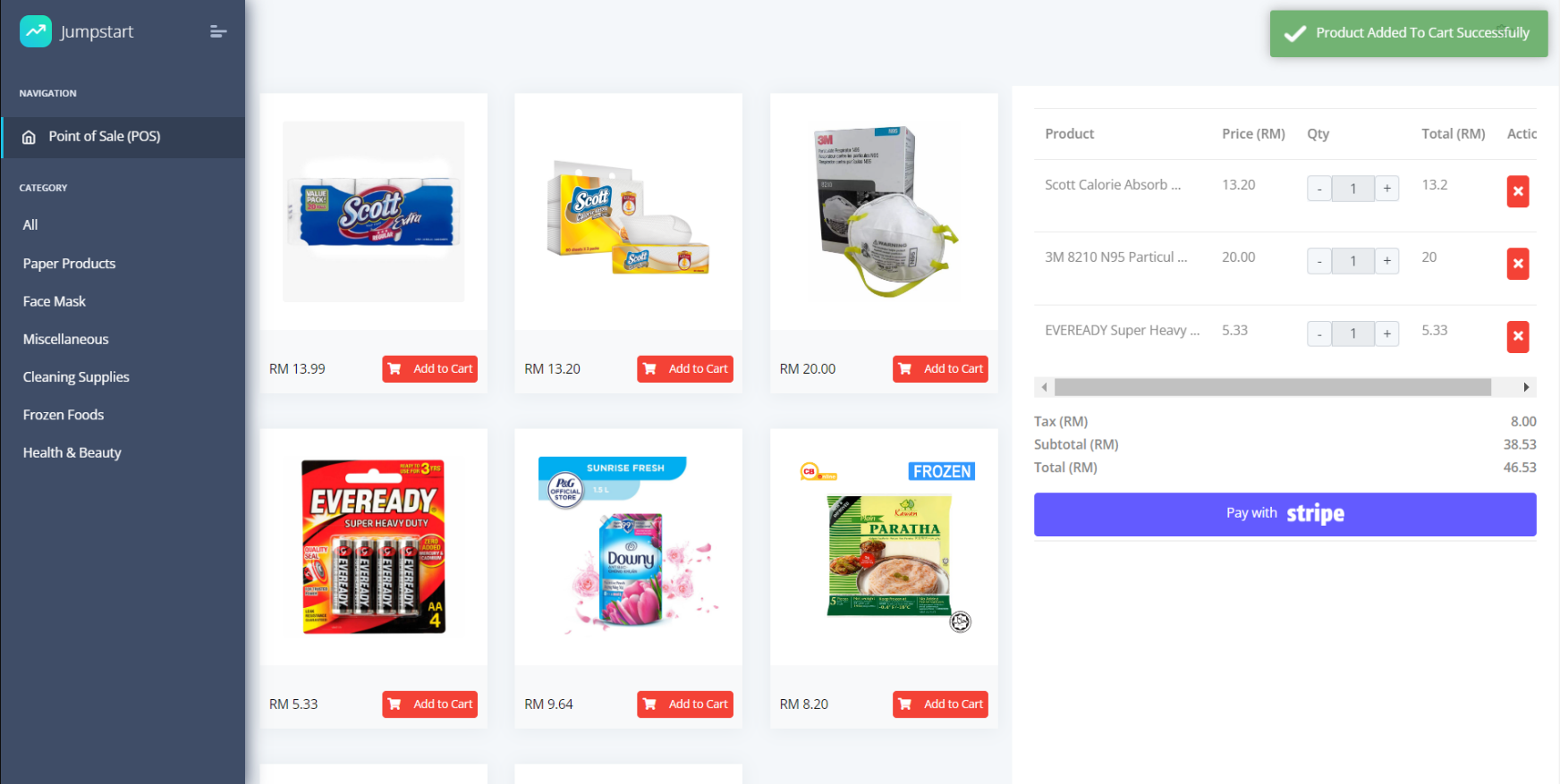Screen dimensions: 1560x784
Task: Click the Jumpstart logo icon
Action: (36, 31)
